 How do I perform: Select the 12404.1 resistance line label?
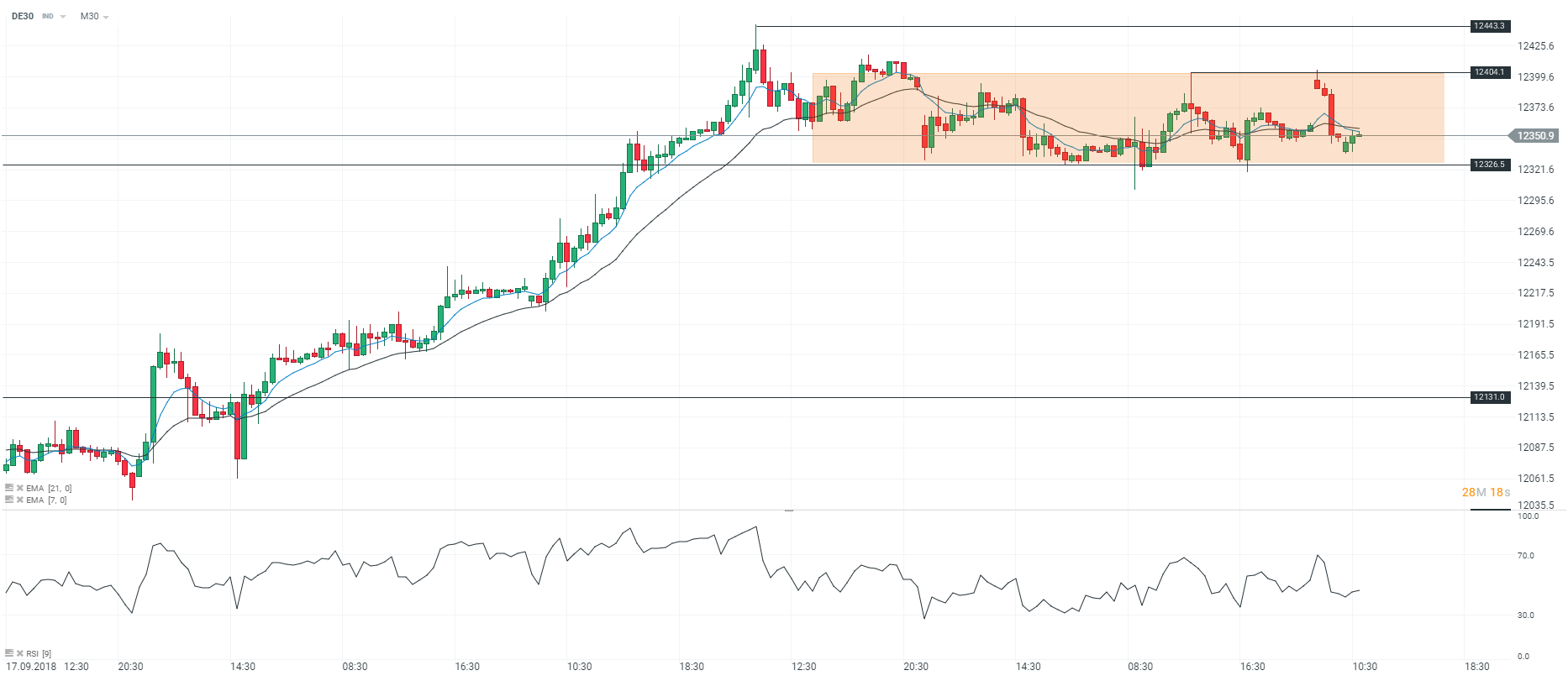point(1489,72)
